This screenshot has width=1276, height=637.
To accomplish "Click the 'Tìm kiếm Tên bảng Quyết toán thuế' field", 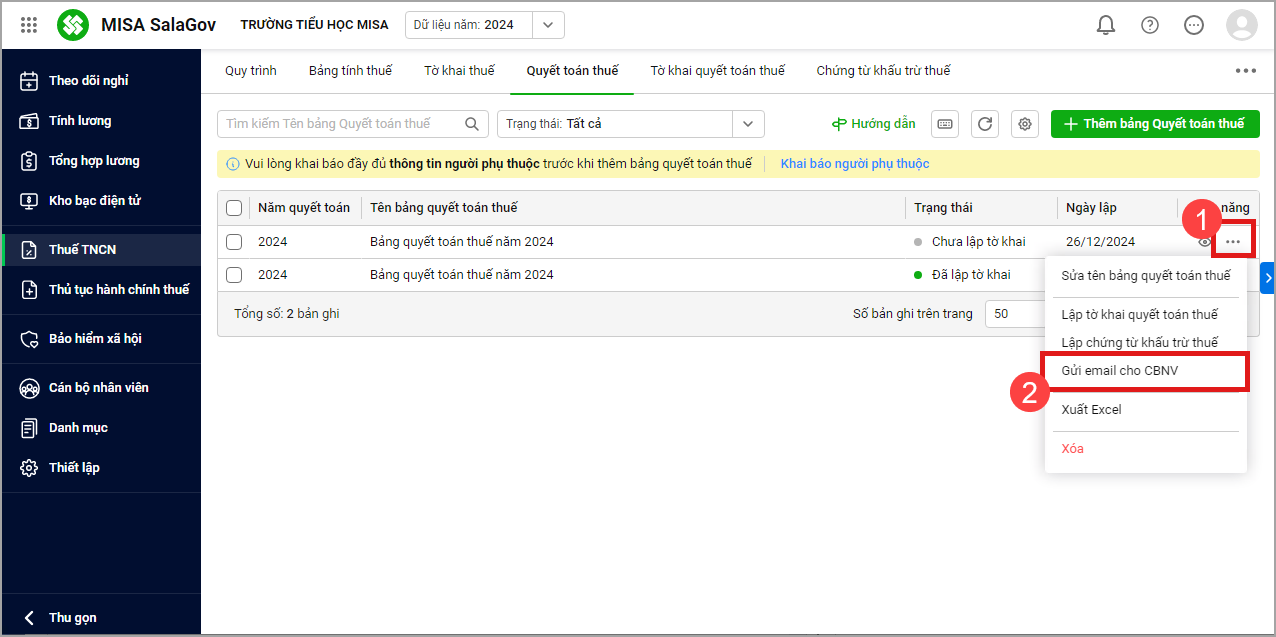I will coord(340,124).
